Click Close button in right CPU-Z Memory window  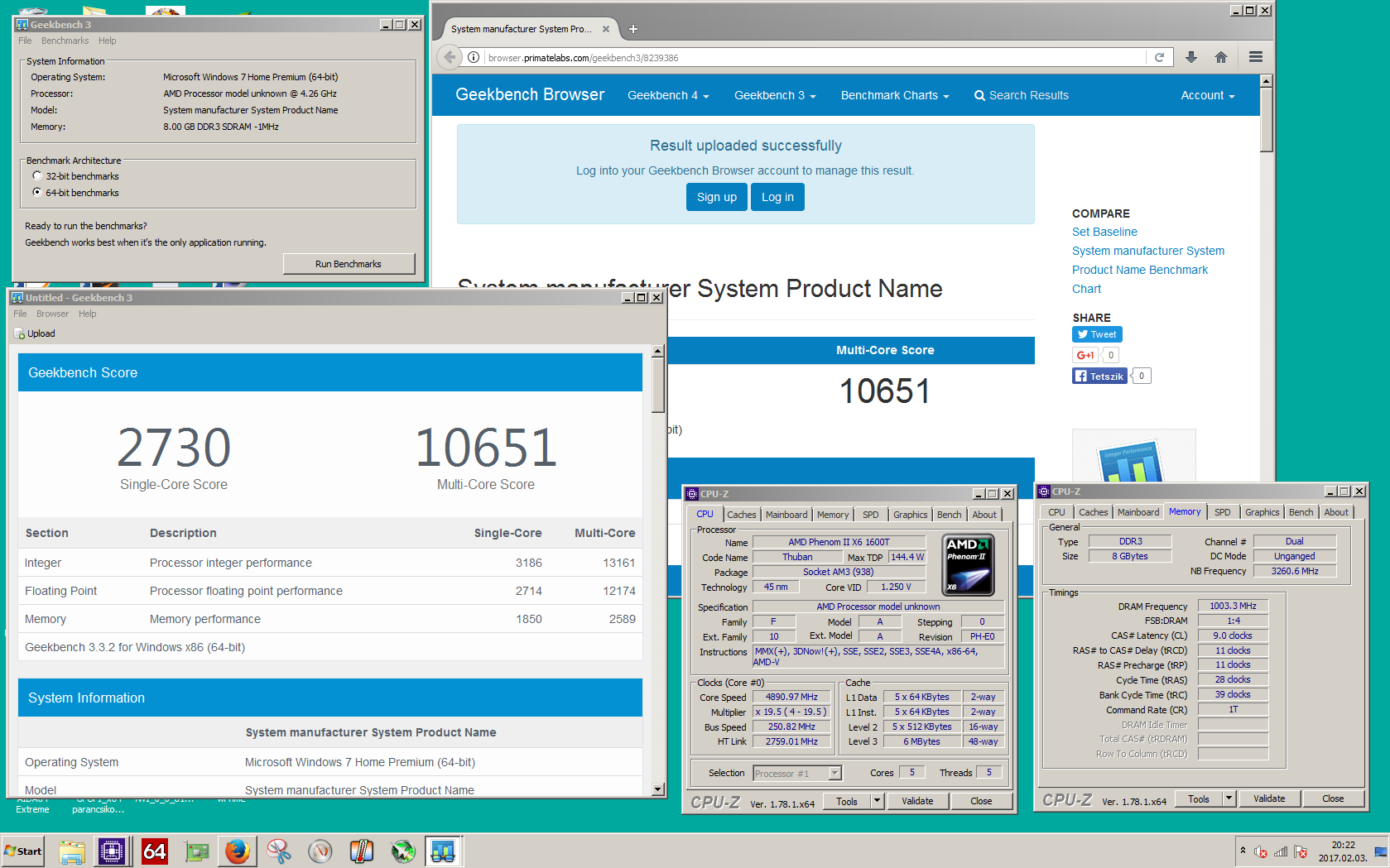point(1333,798)
